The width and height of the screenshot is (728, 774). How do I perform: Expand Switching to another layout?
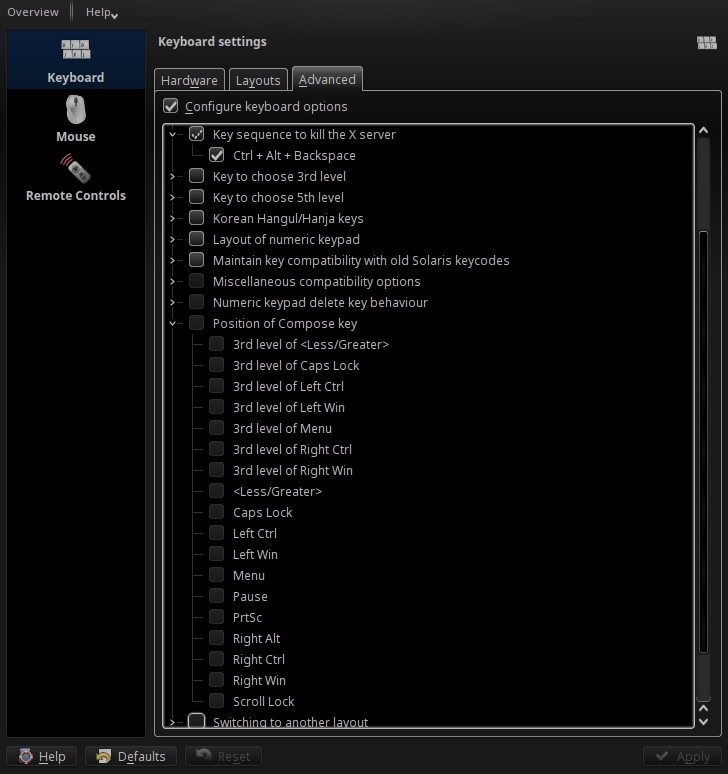(172, 722)
